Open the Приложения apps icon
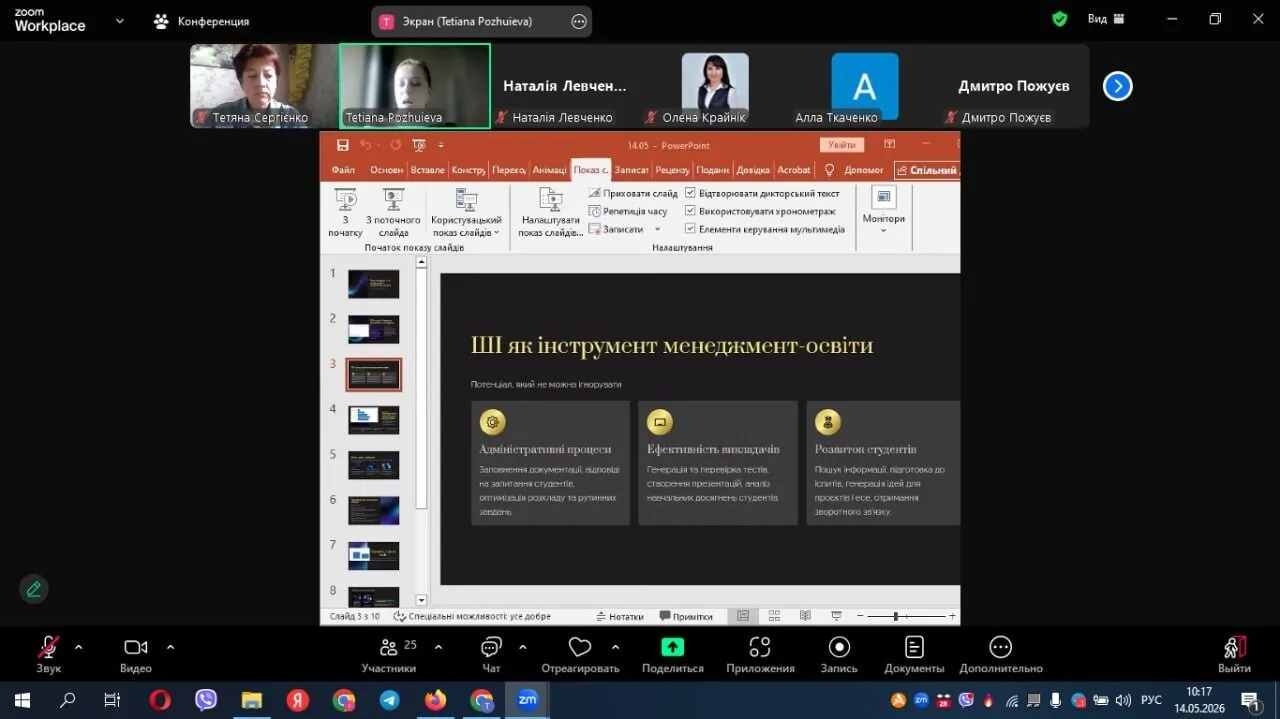1280x719 pixels. (760, 647)
